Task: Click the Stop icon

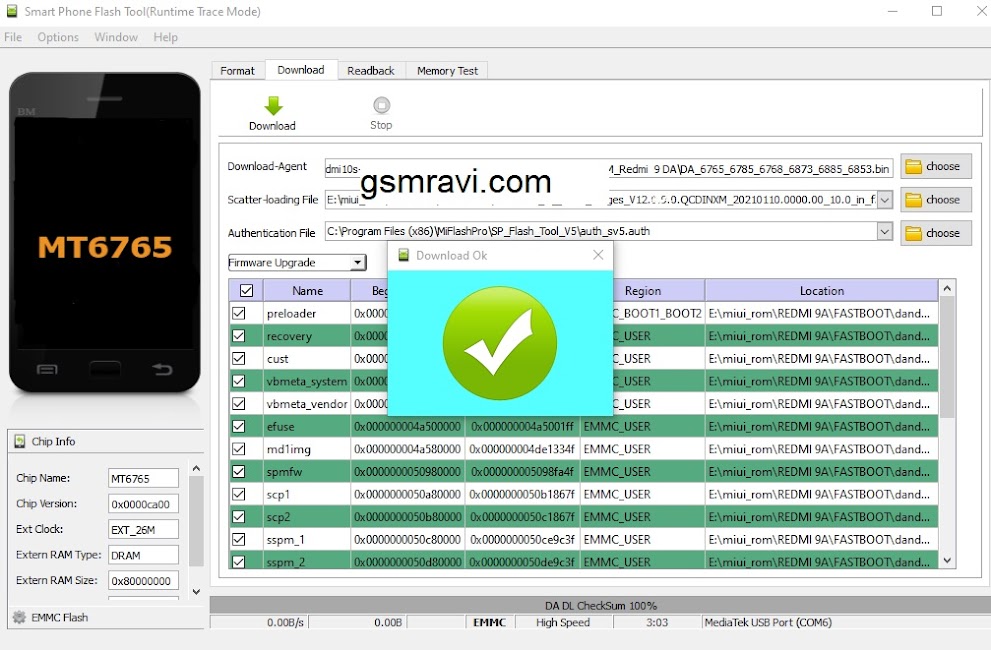Action: (381, 105)
